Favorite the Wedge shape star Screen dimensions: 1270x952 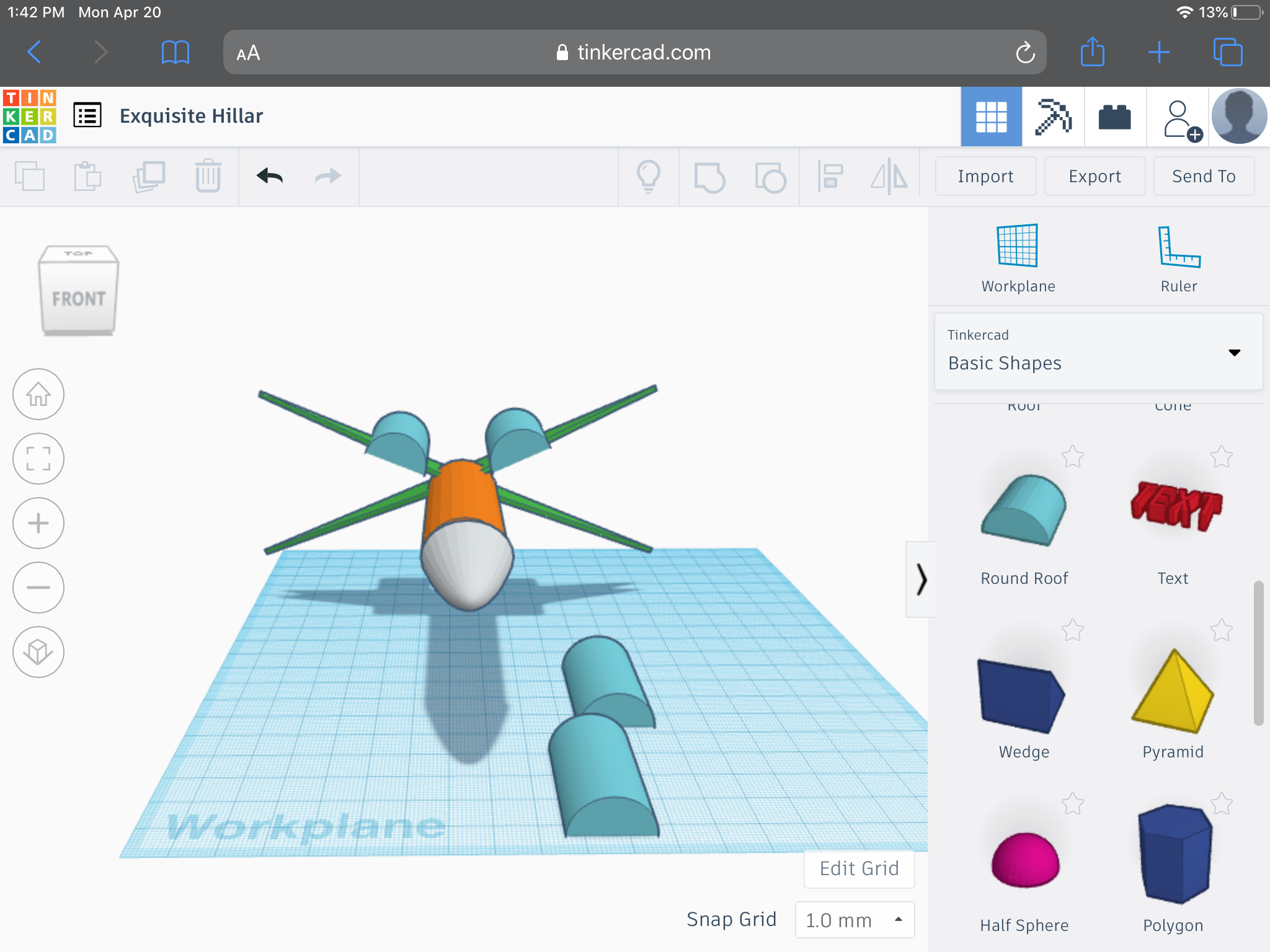tap(1072, 631)
